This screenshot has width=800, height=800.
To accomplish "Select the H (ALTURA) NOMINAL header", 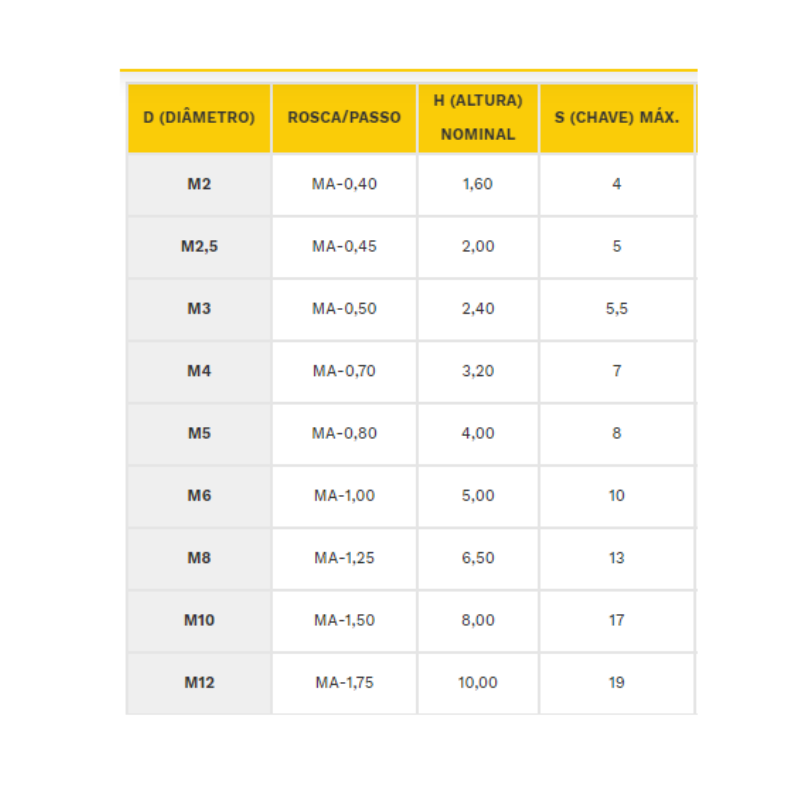I will tap(478, 118).
